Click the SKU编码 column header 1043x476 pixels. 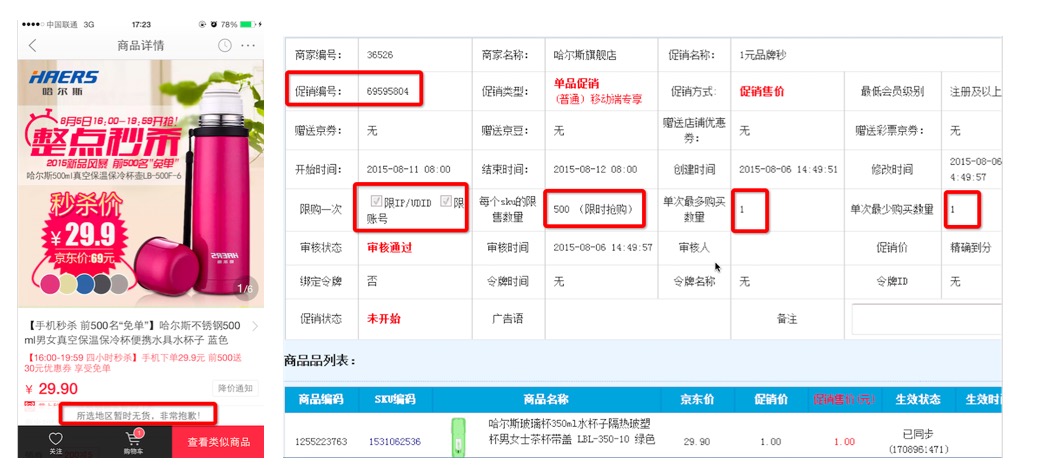[394, 400]
